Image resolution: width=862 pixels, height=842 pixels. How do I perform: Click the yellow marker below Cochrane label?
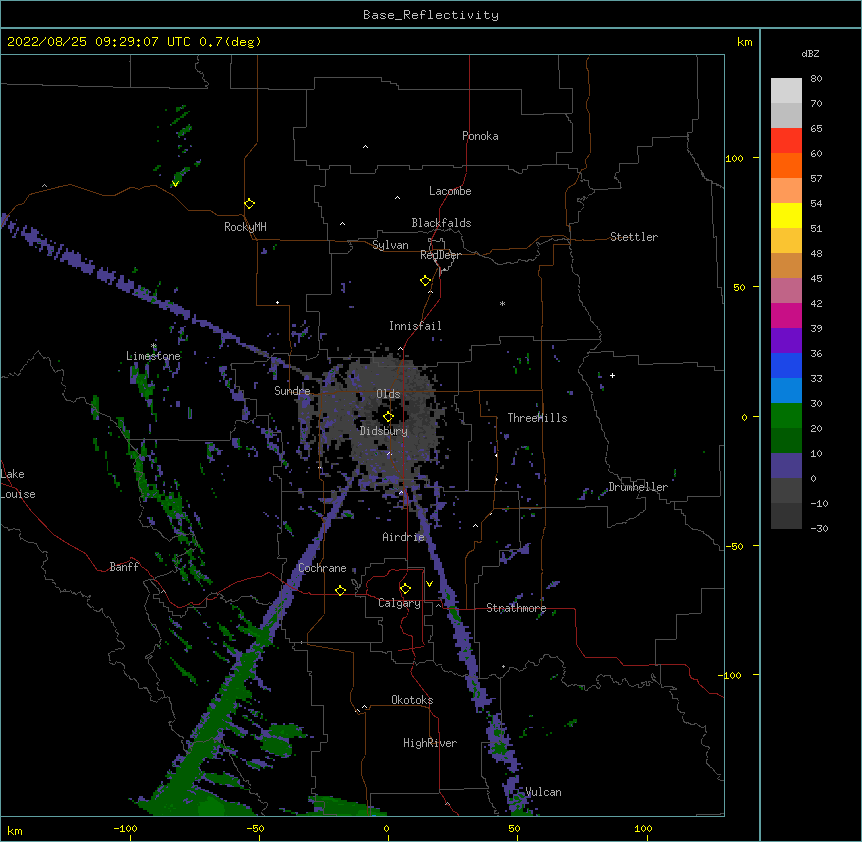[340, 590]
